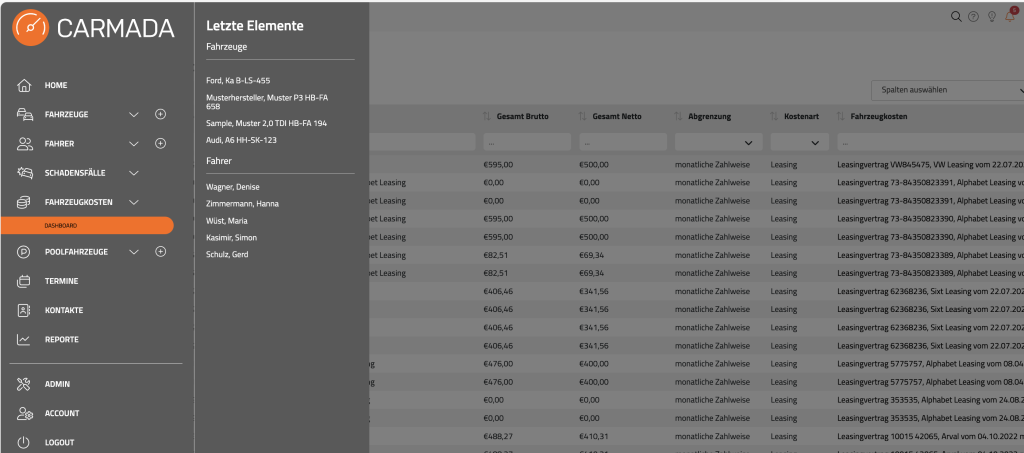Open recent driver Schulz, Gerd
Viewport: 1024px width, 453px height.
click(x=227, y=255)
